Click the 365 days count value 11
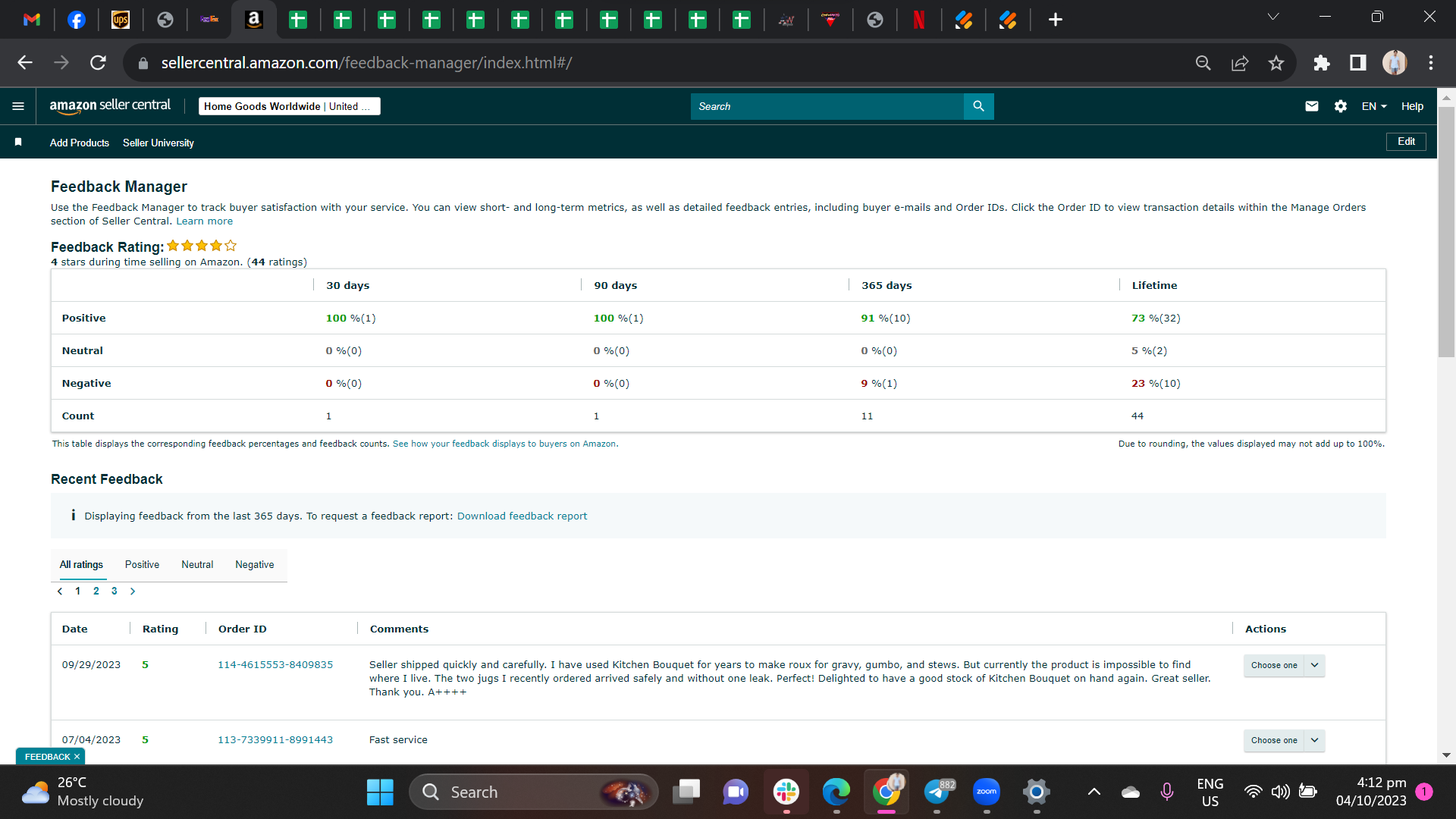 tap(867, 416)
